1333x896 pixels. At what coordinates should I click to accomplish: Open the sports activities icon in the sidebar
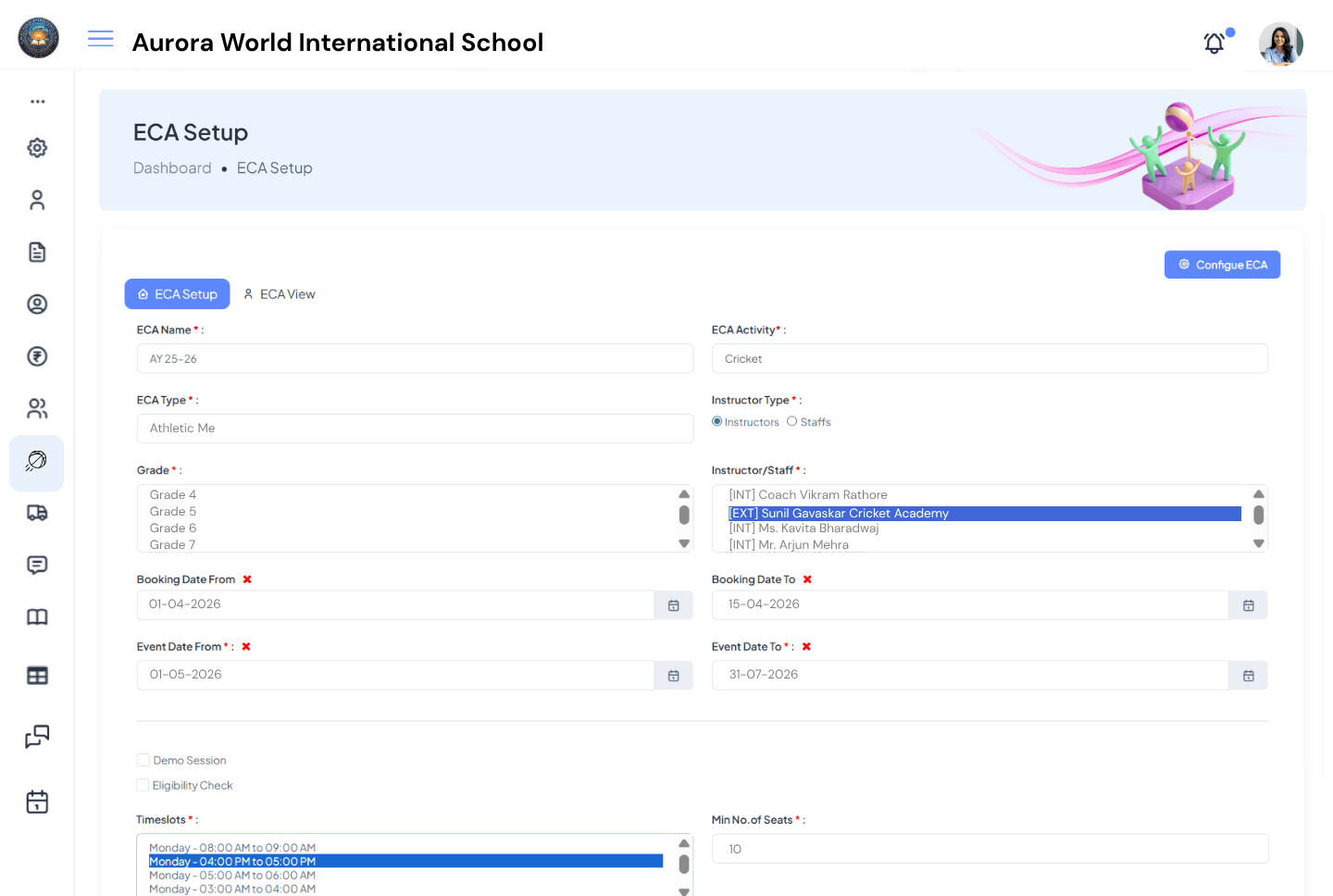click(37, 463)
